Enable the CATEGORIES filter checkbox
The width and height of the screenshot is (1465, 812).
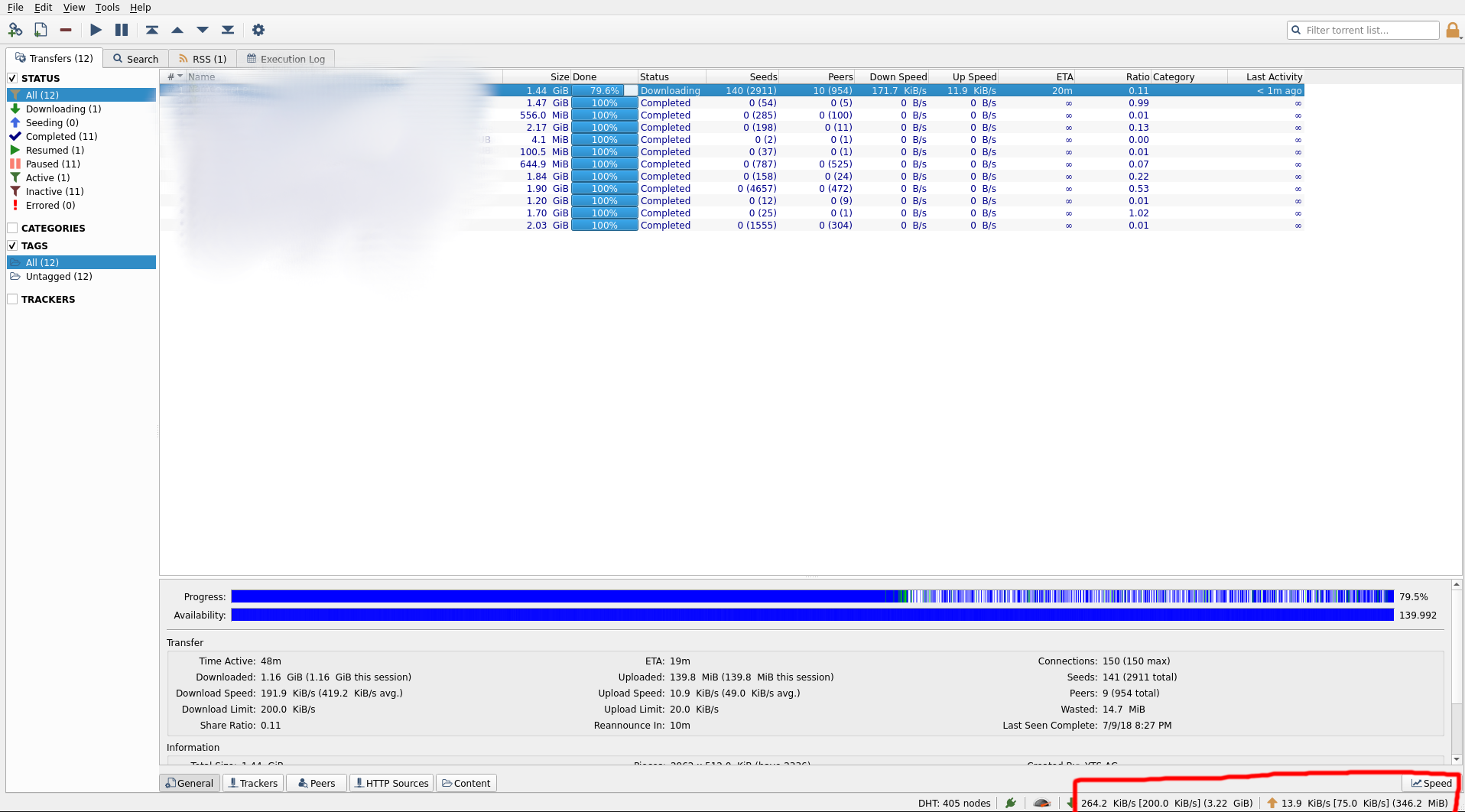coord(12,227)
